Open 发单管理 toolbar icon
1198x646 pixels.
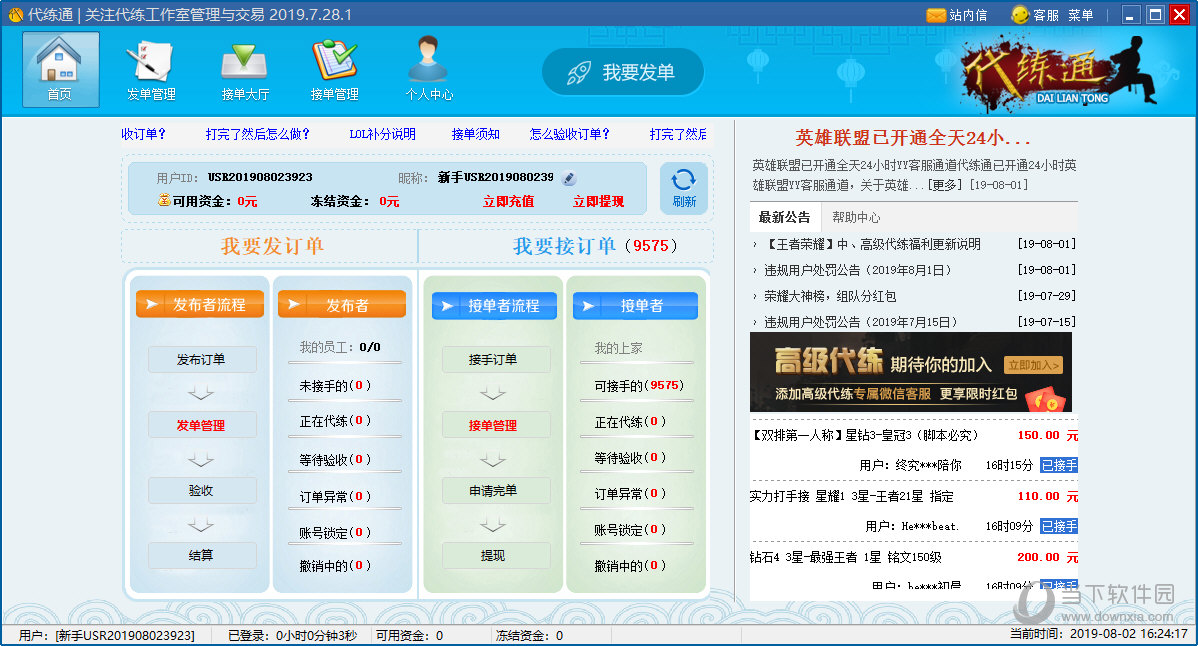[x=151, y=69]
